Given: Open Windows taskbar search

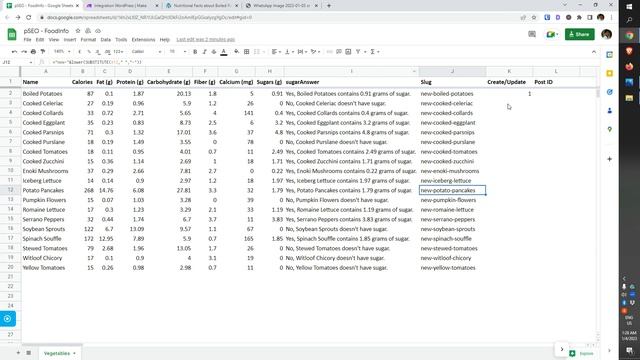Looking at the screenshot, I should tap(629, 20).
